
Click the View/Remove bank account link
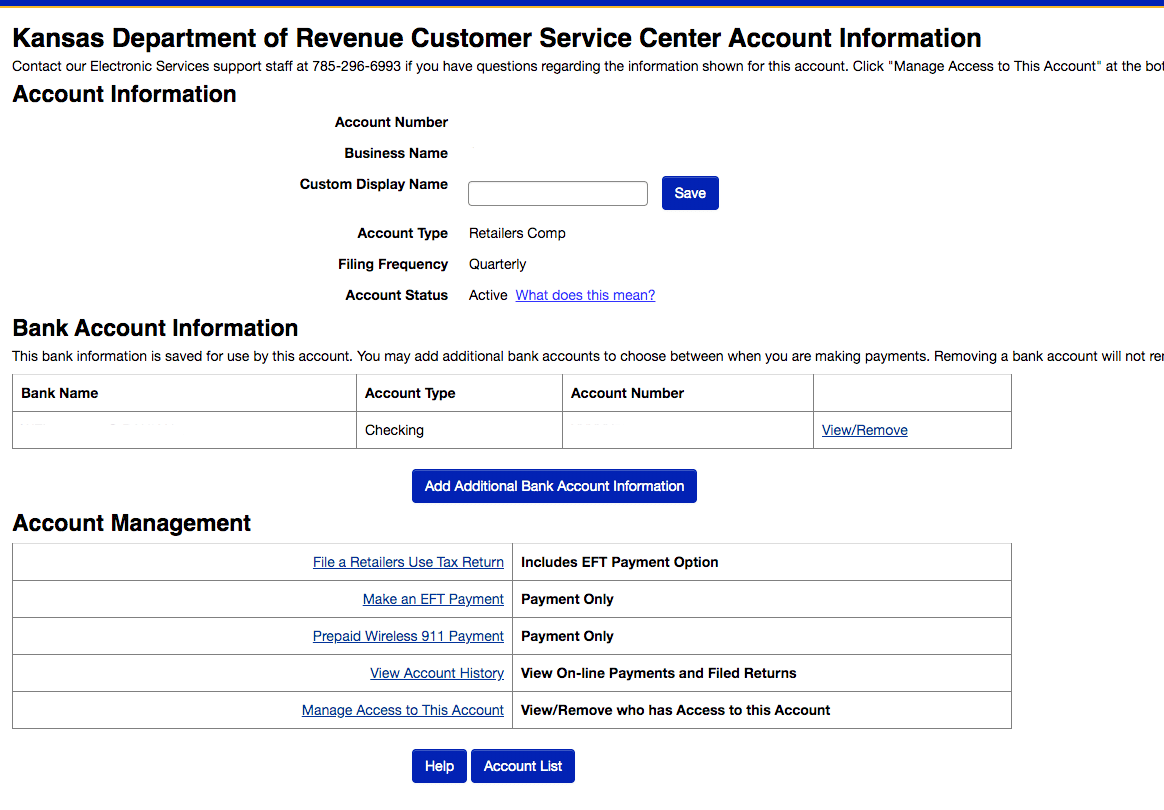(x=864, y=430)
